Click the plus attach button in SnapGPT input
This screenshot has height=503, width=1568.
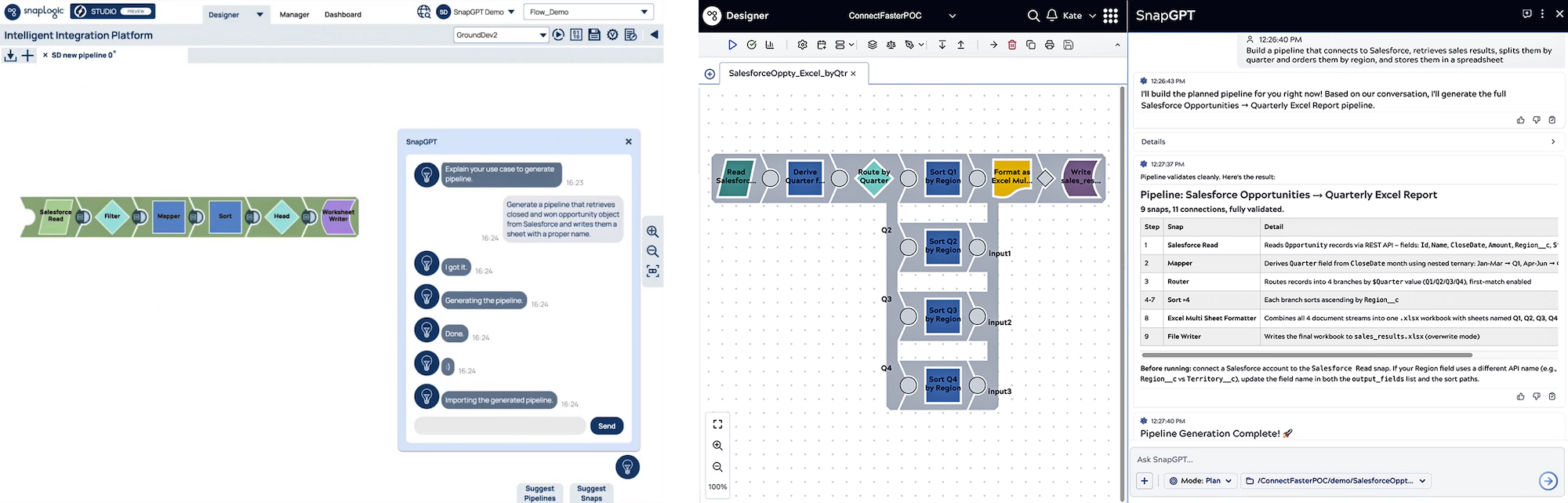(1145, 481)
